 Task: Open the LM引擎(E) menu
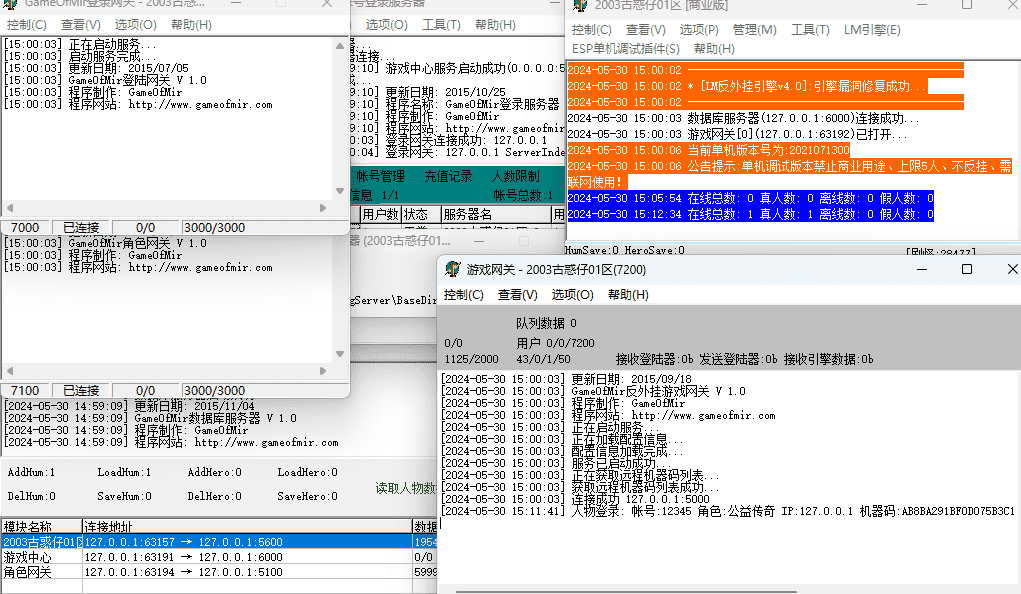pos(872,30)
